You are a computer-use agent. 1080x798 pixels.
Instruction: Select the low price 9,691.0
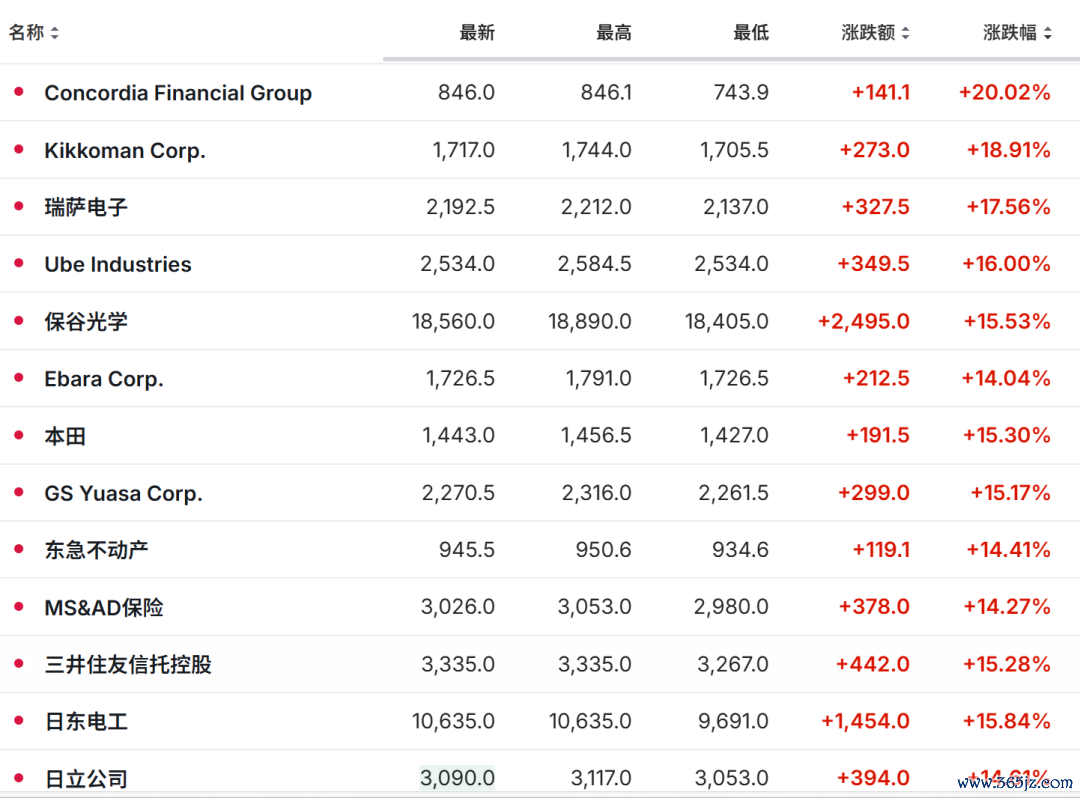click(733, 721)
